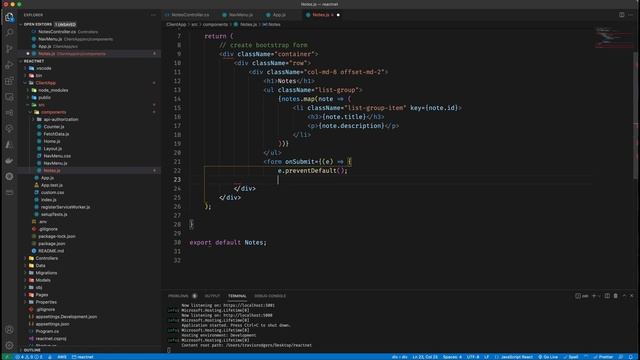Open NavMenu.css in the file tree

coord(57,156)
